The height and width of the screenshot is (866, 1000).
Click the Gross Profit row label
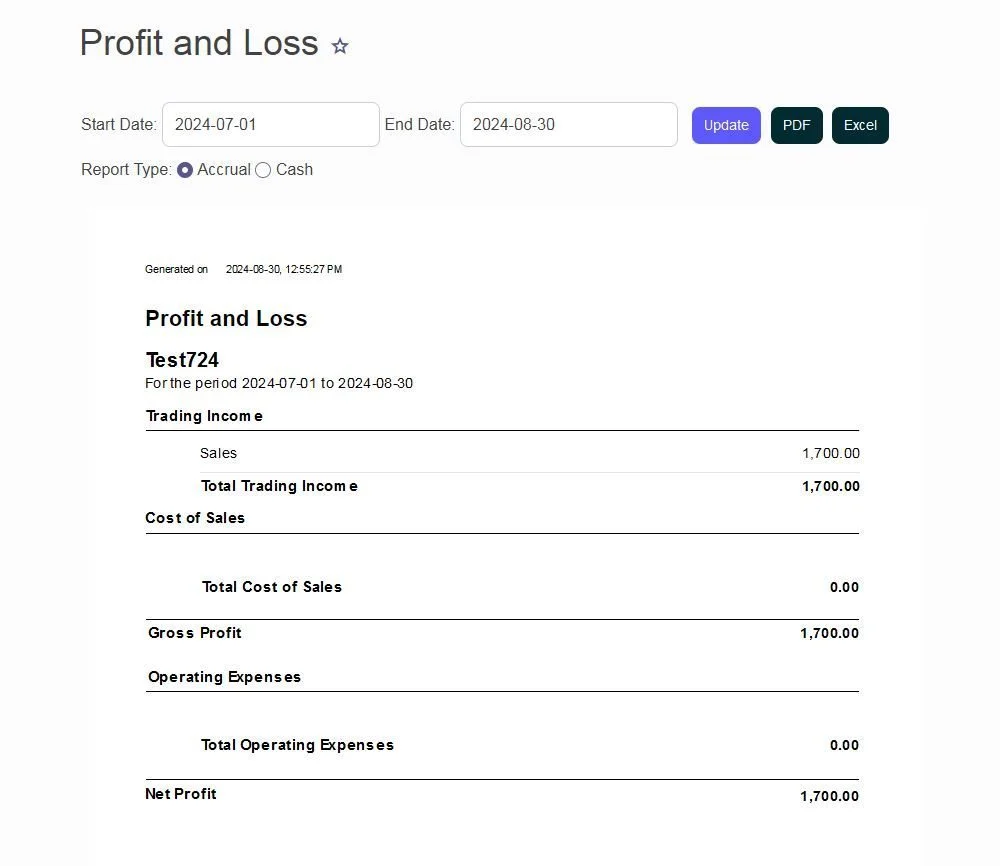click(195, 633)
